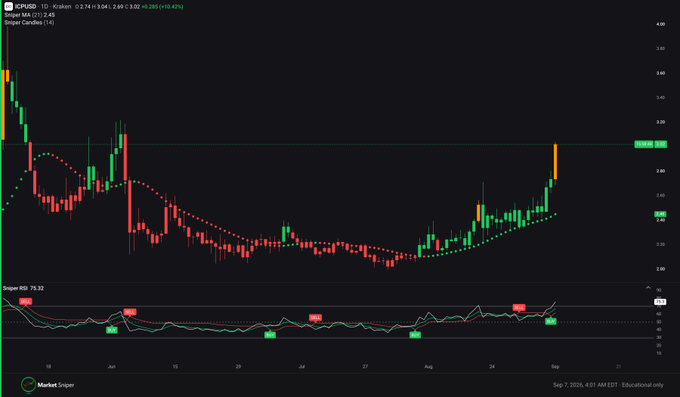The image size is (680, 397).
Task: Click the SELL marker in early June
Action: [x=130, y=312]
